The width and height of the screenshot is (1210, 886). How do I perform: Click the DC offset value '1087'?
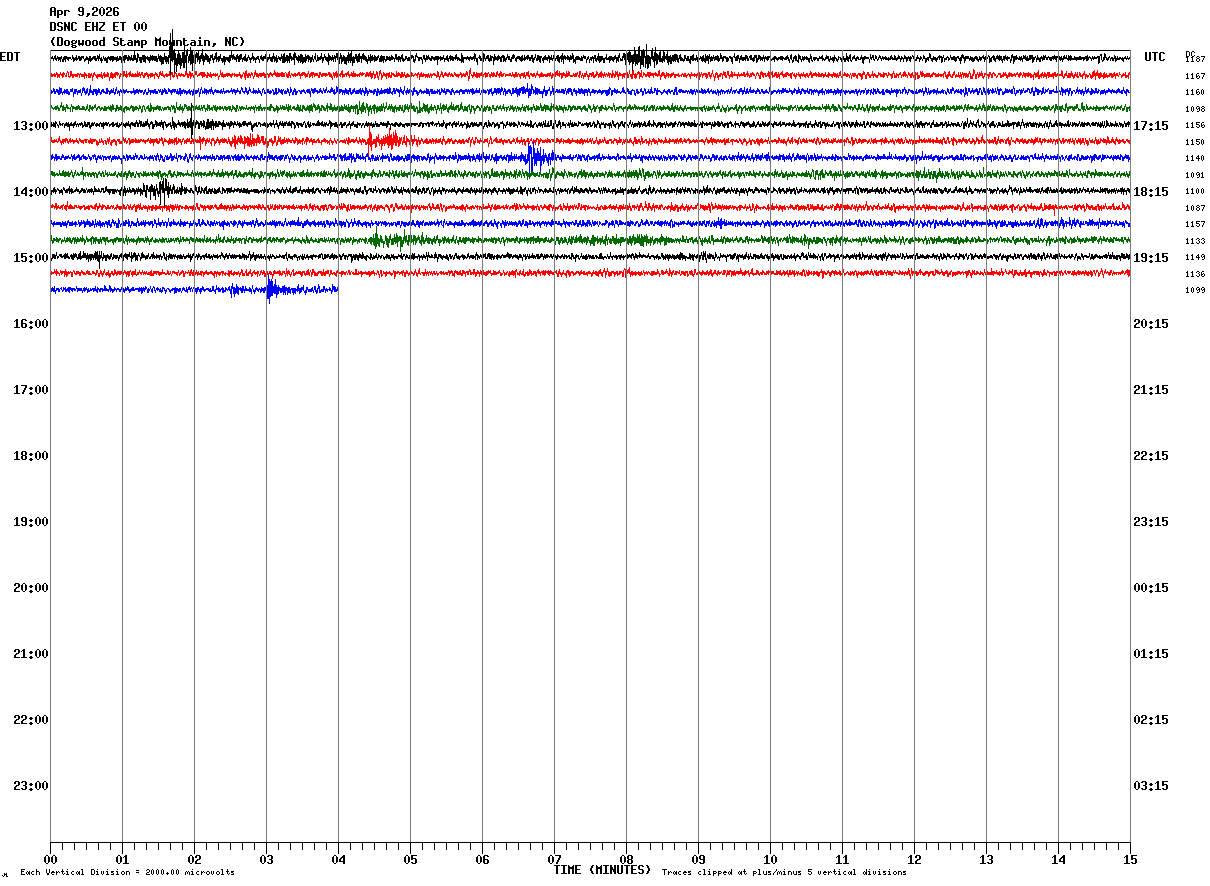(1195, 208)
